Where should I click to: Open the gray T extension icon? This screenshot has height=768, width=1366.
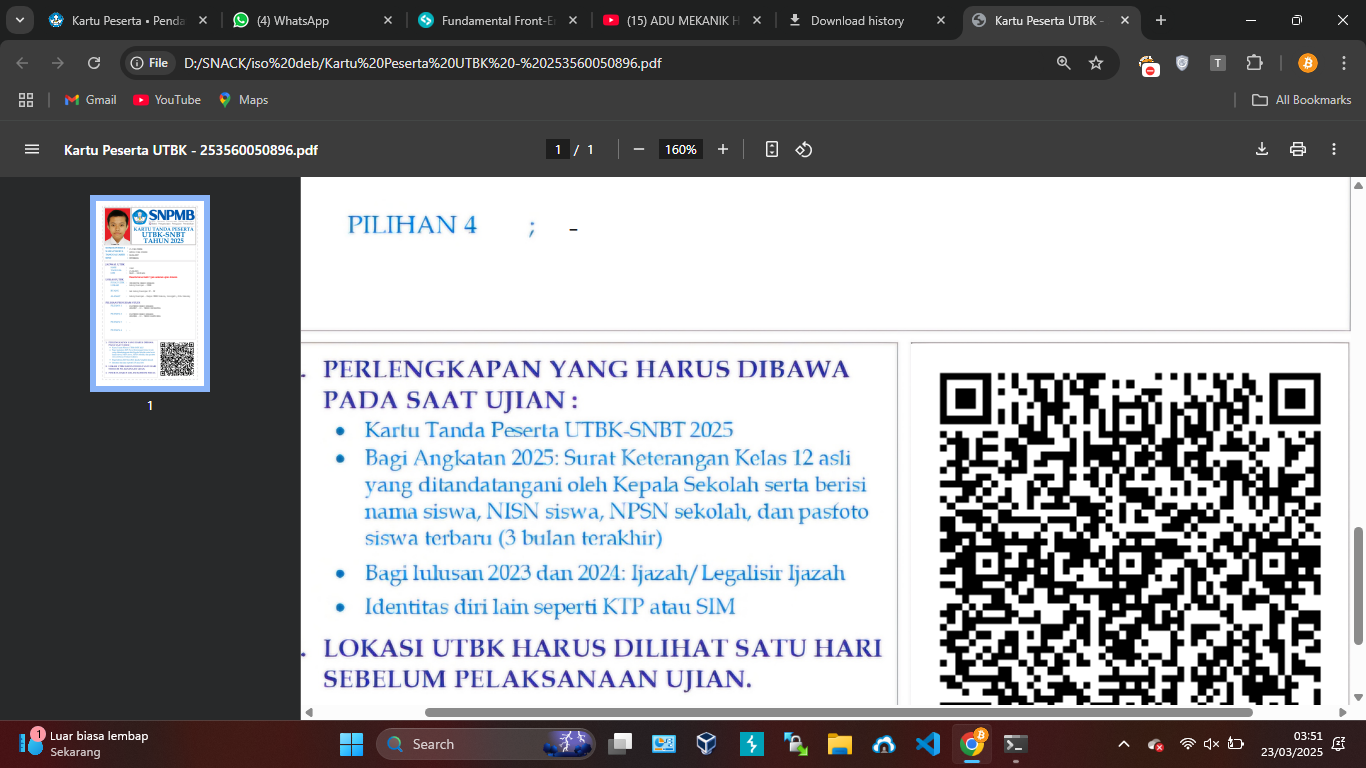[1218, 63]
